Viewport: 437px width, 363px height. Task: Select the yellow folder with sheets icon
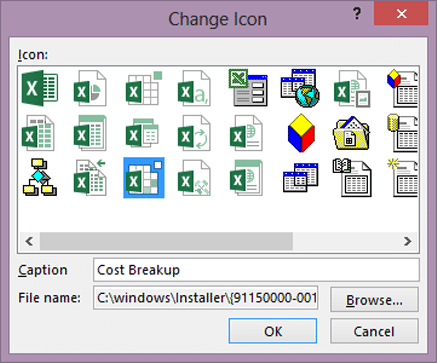coord(352,133)
